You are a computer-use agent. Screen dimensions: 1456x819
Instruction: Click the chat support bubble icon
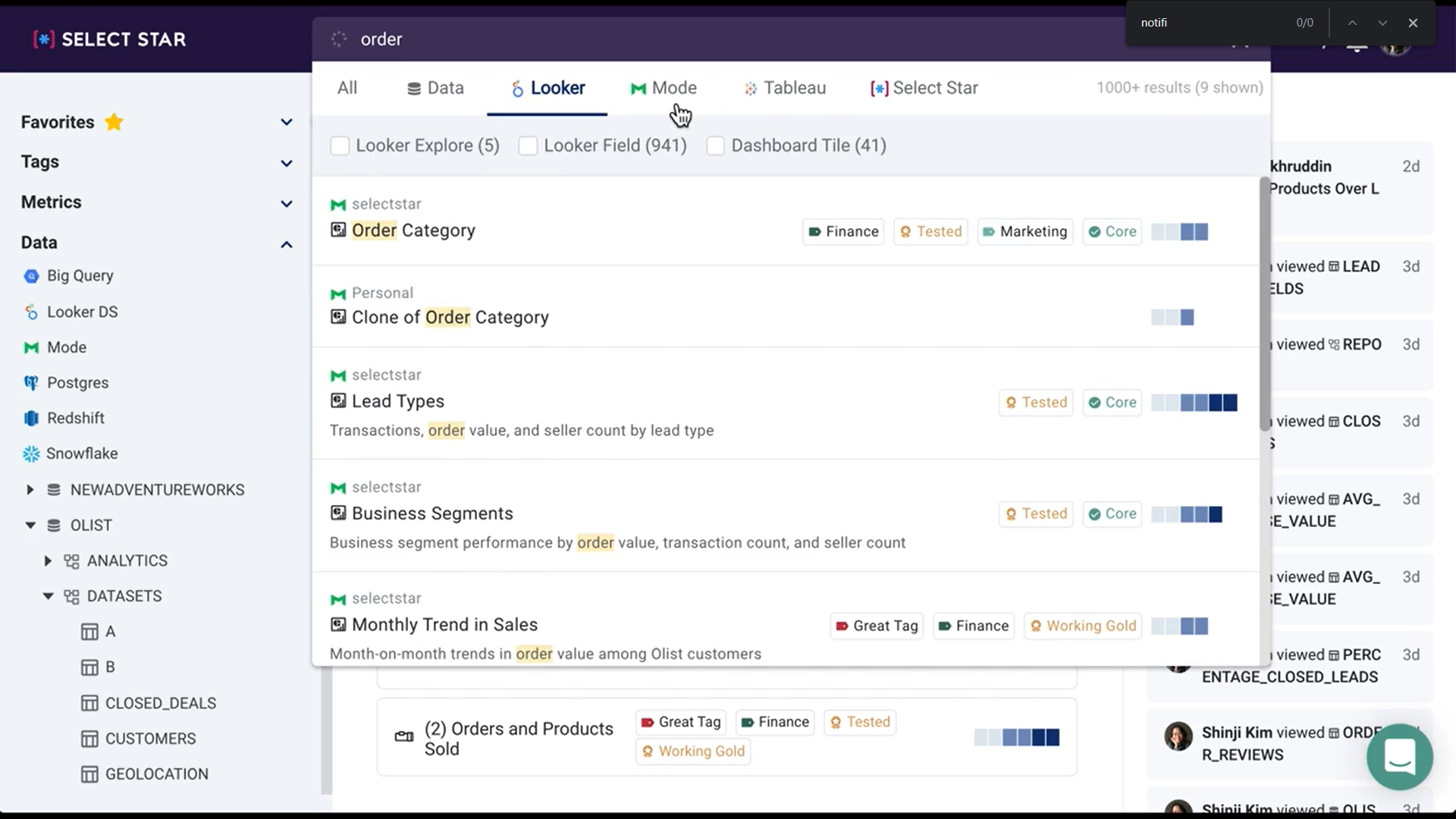(1399, 757)
